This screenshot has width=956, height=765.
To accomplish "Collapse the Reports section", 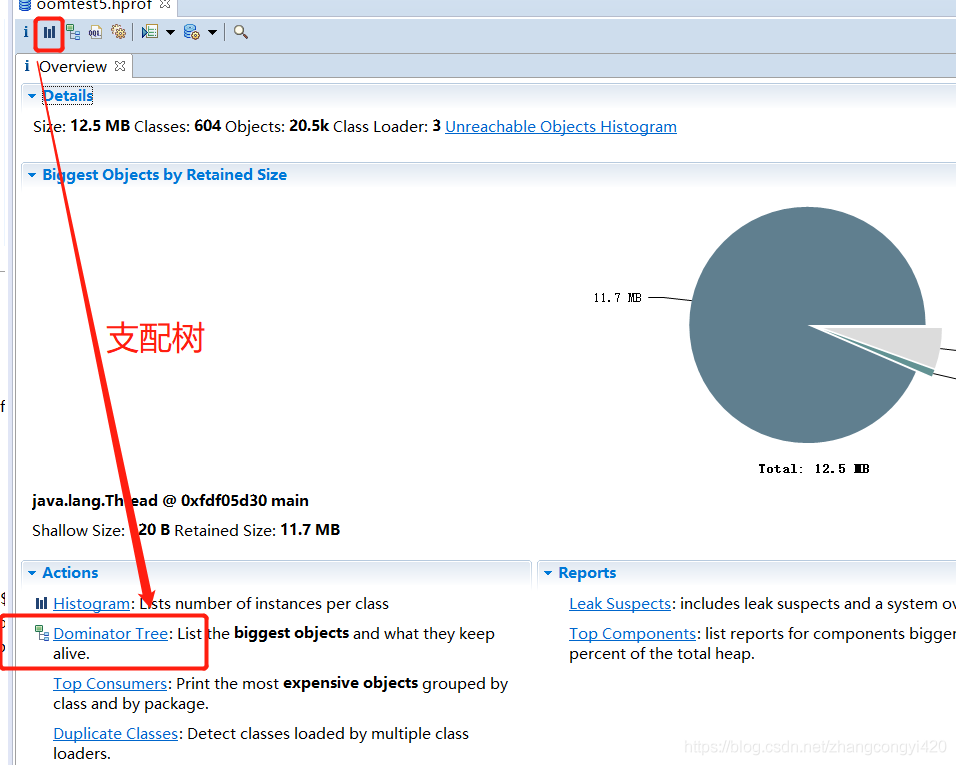I will pos(548,573).
